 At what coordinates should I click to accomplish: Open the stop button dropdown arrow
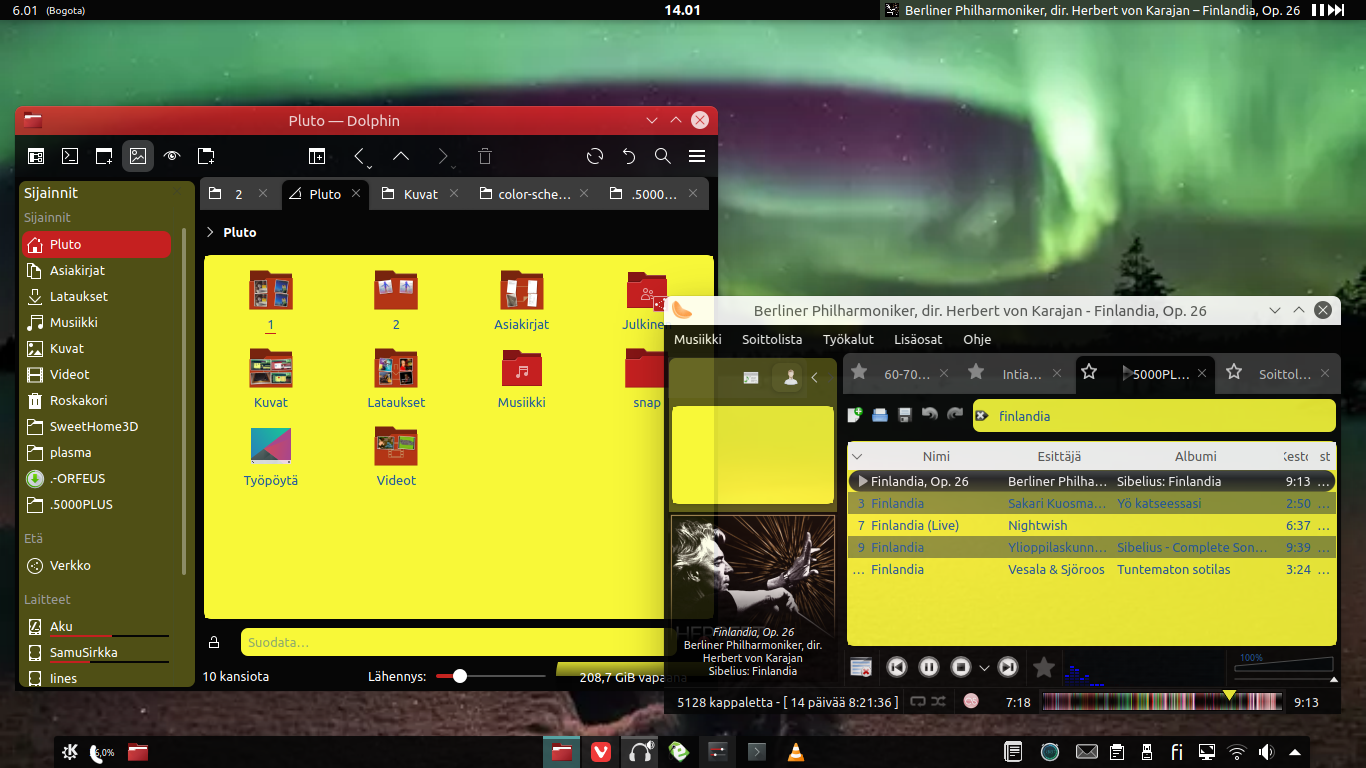click(984, 668)
